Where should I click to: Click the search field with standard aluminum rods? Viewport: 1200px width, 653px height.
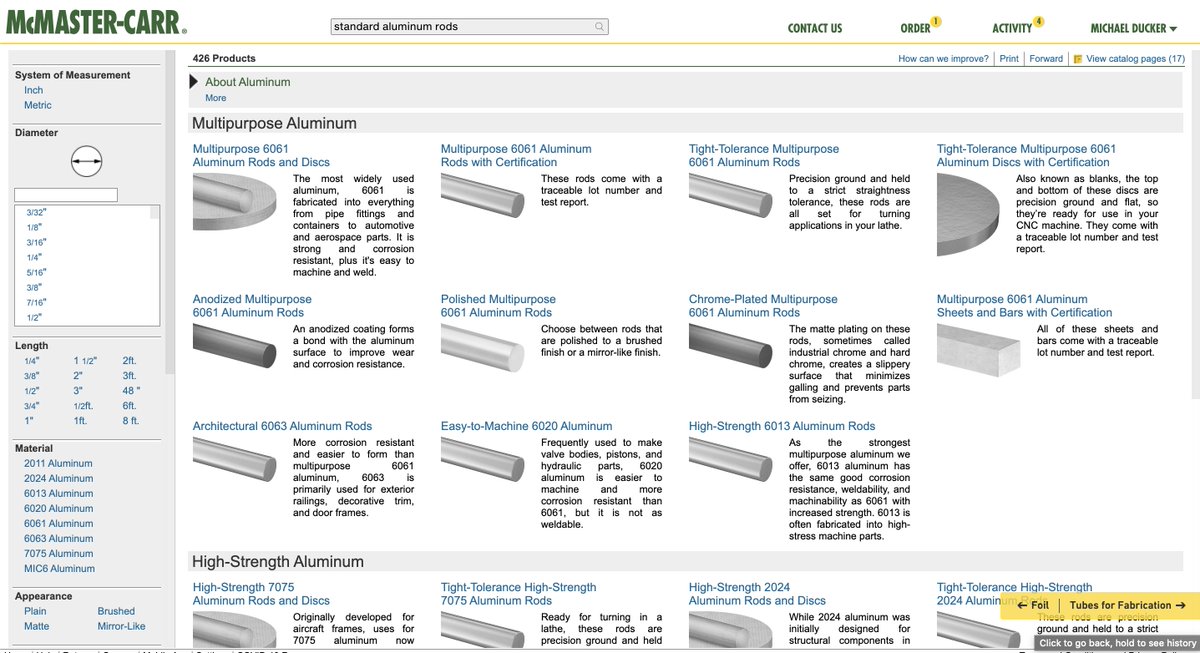point(470,27)
